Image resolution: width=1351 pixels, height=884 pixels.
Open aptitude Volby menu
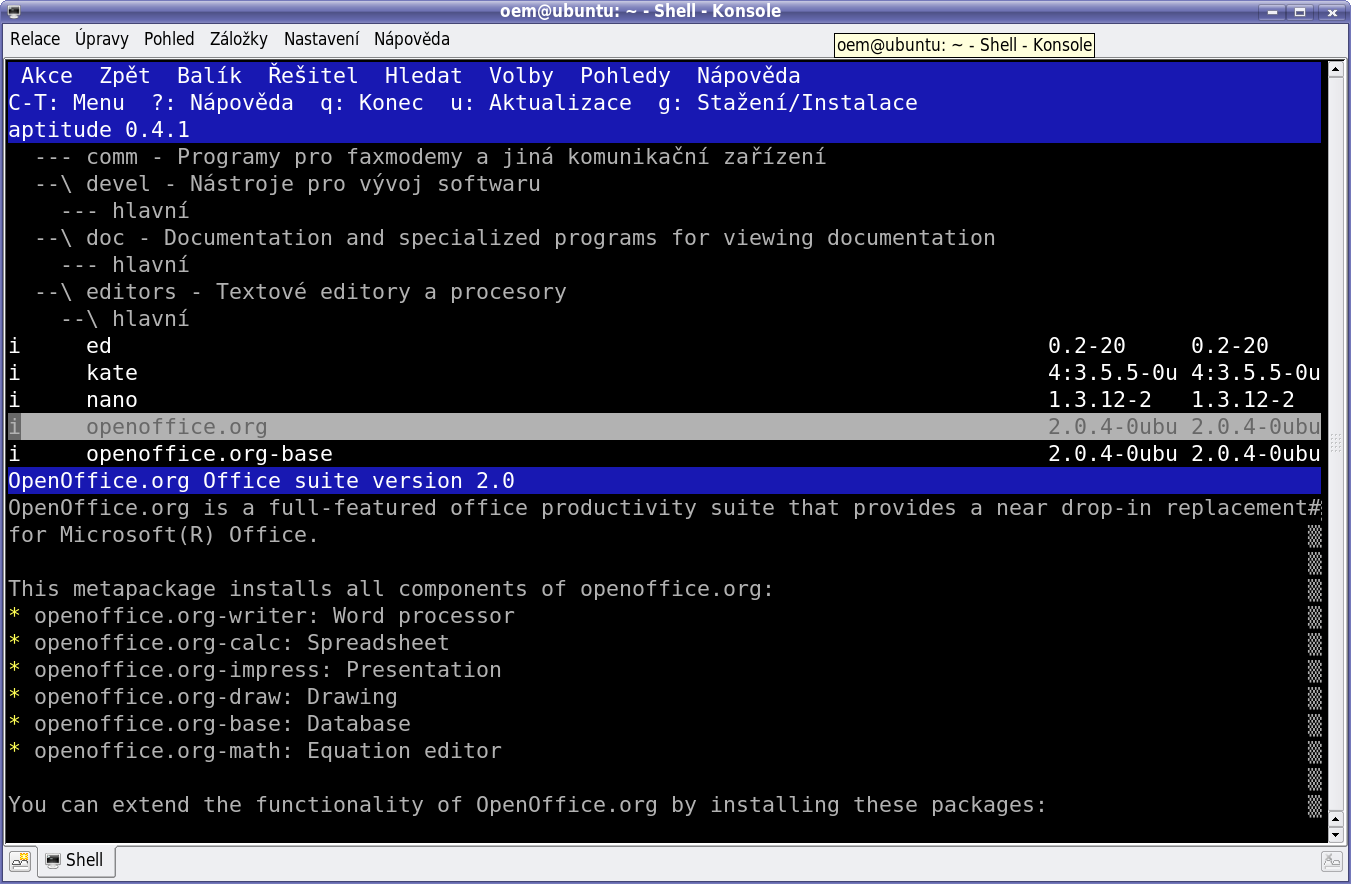pos(521,76)
